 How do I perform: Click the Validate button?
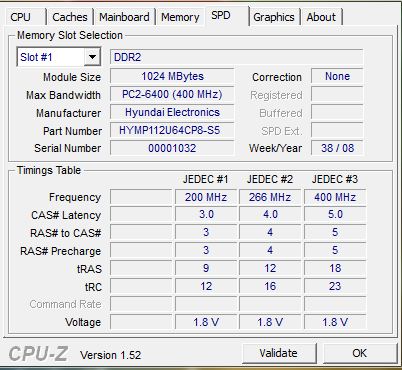279,353
